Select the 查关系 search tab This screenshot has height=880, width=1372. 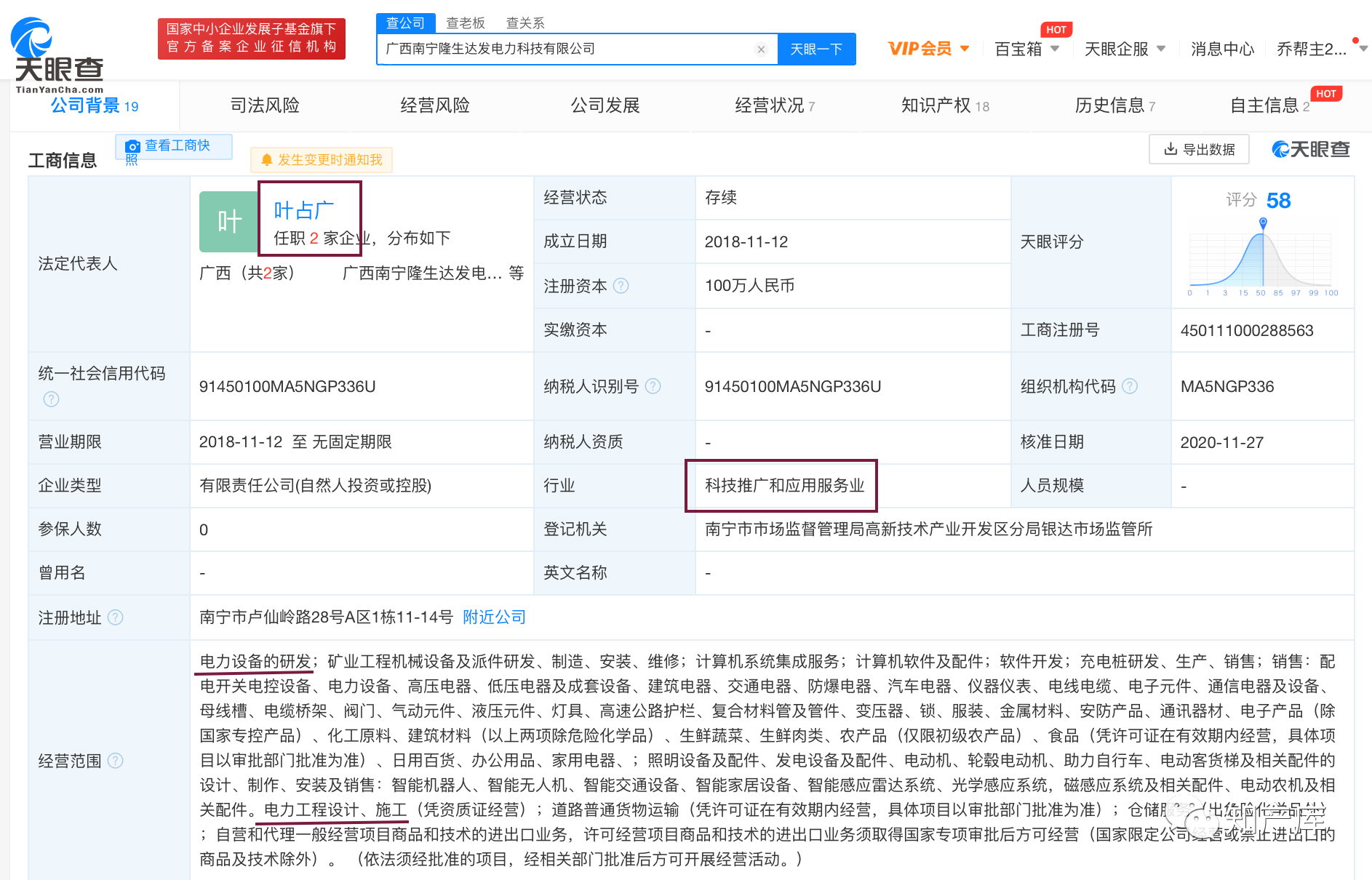pos(525,23)
